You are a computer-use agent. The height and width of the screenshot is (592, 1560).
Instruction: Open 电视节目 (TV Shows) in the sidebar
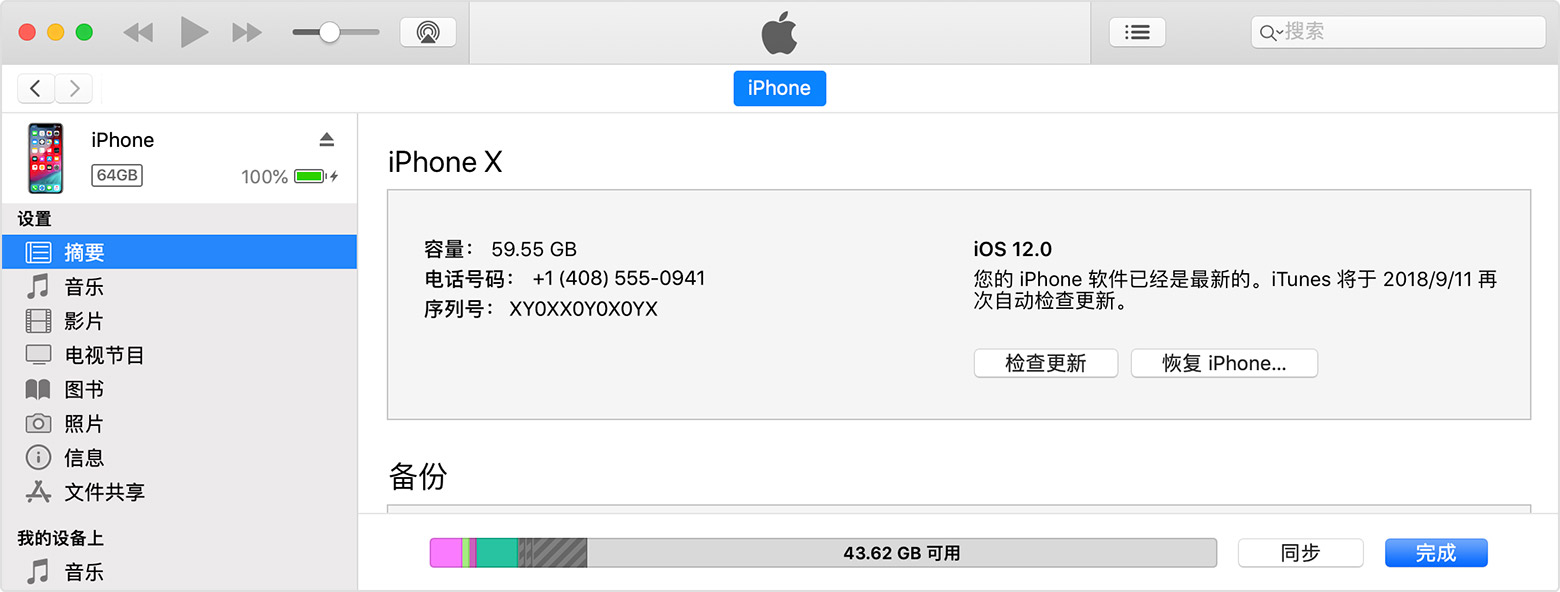click(100, 354)
